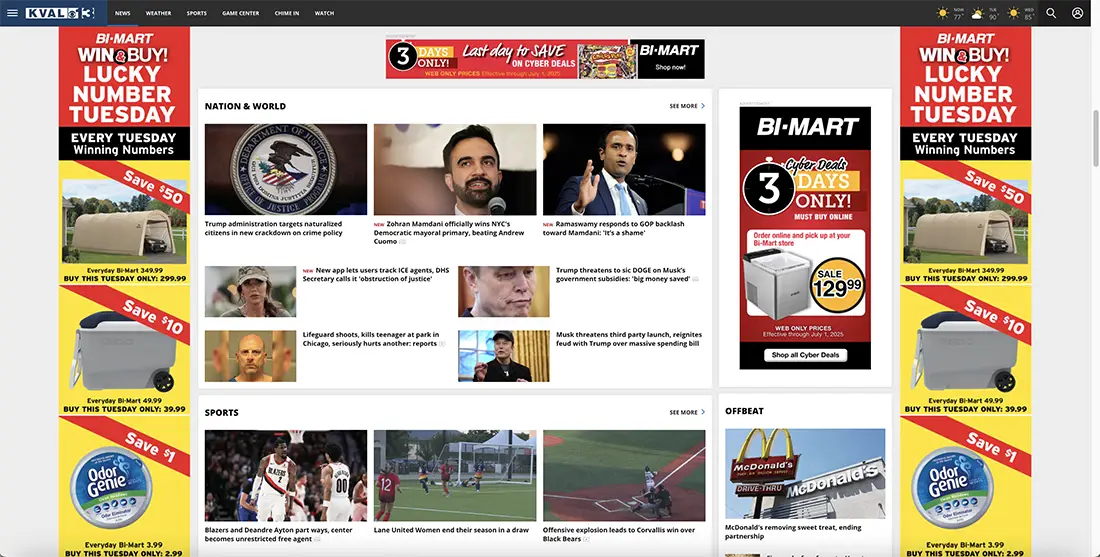Open the Weather menu item
Viewport: 1100px width, 557px height.
pos(159,13)
